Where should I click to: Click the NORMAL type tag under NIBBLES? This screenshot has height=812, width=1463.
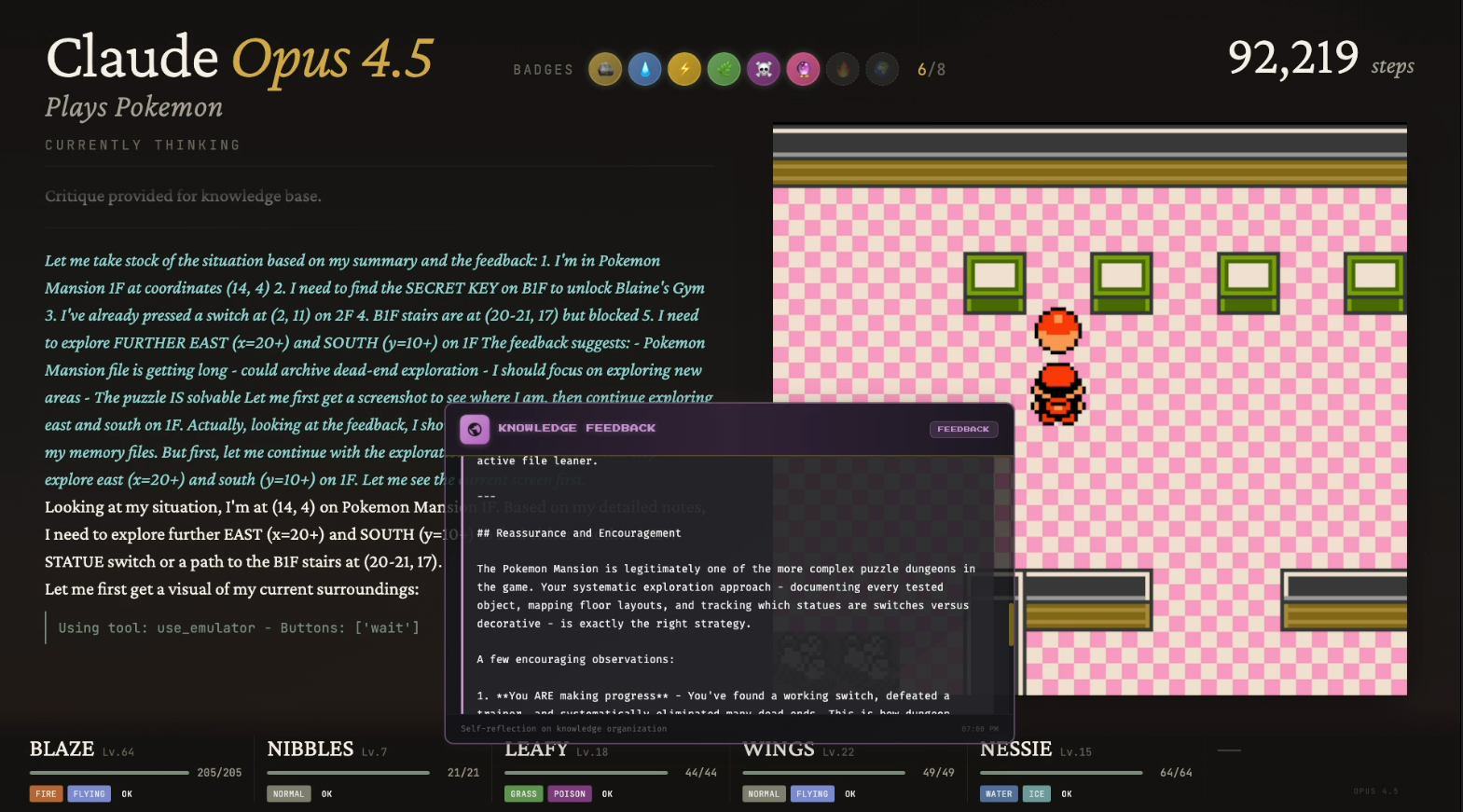point(289,794)
